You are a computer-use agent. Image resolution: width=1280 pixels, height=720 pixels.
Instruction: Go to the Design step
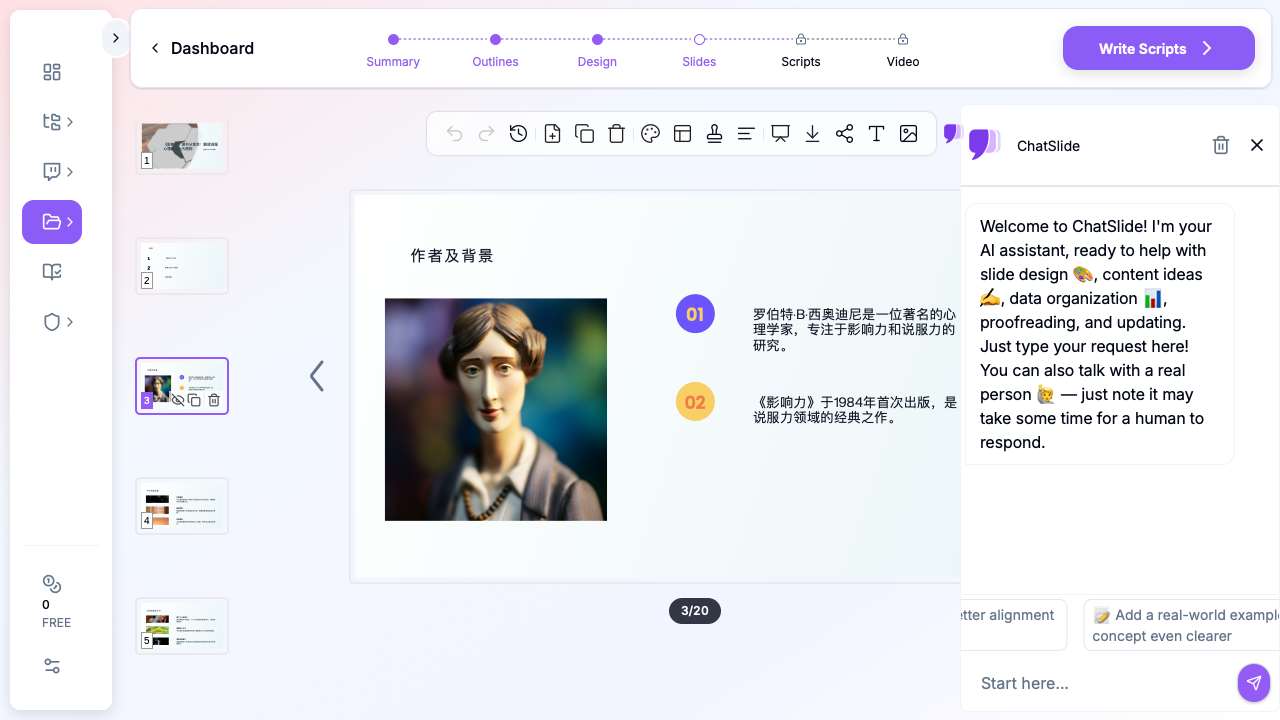click(x=597, y=50)
